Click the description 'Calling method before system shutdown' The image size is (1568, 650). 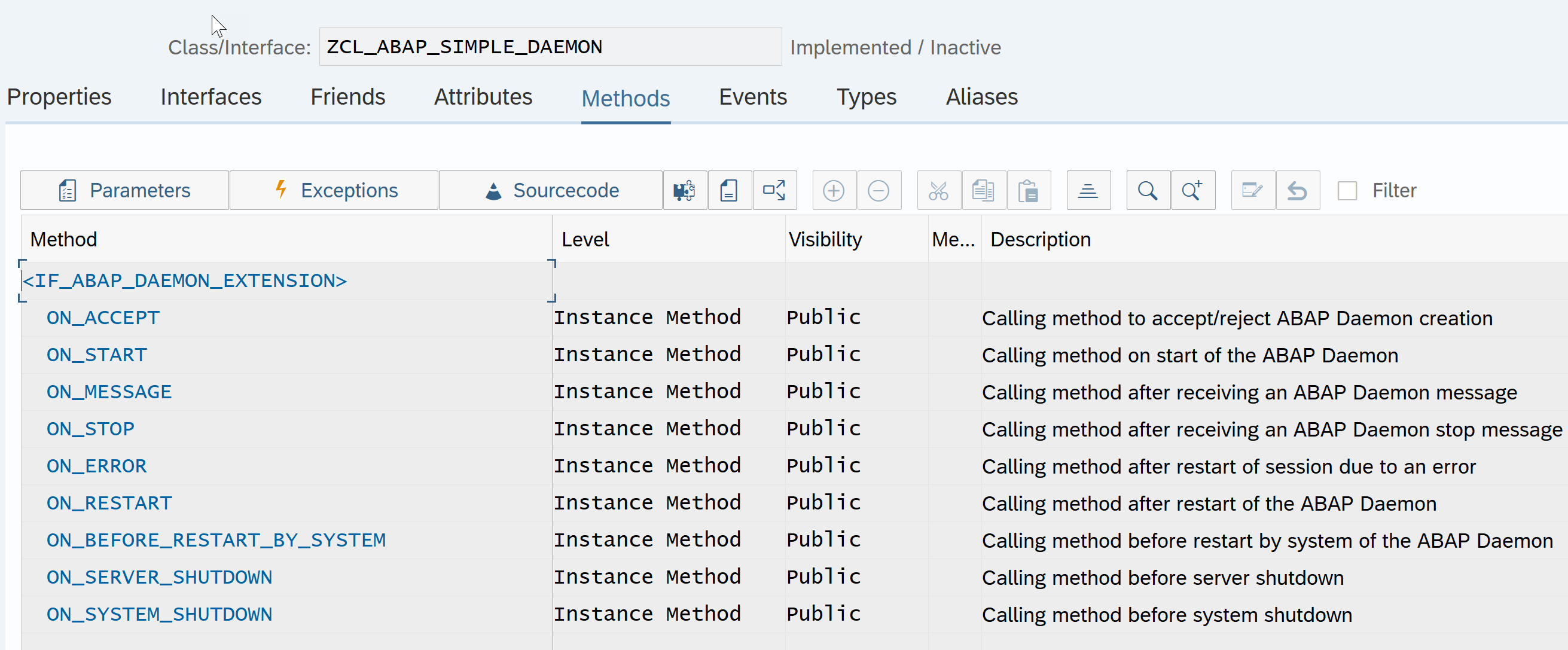(x=1167, y=615)
